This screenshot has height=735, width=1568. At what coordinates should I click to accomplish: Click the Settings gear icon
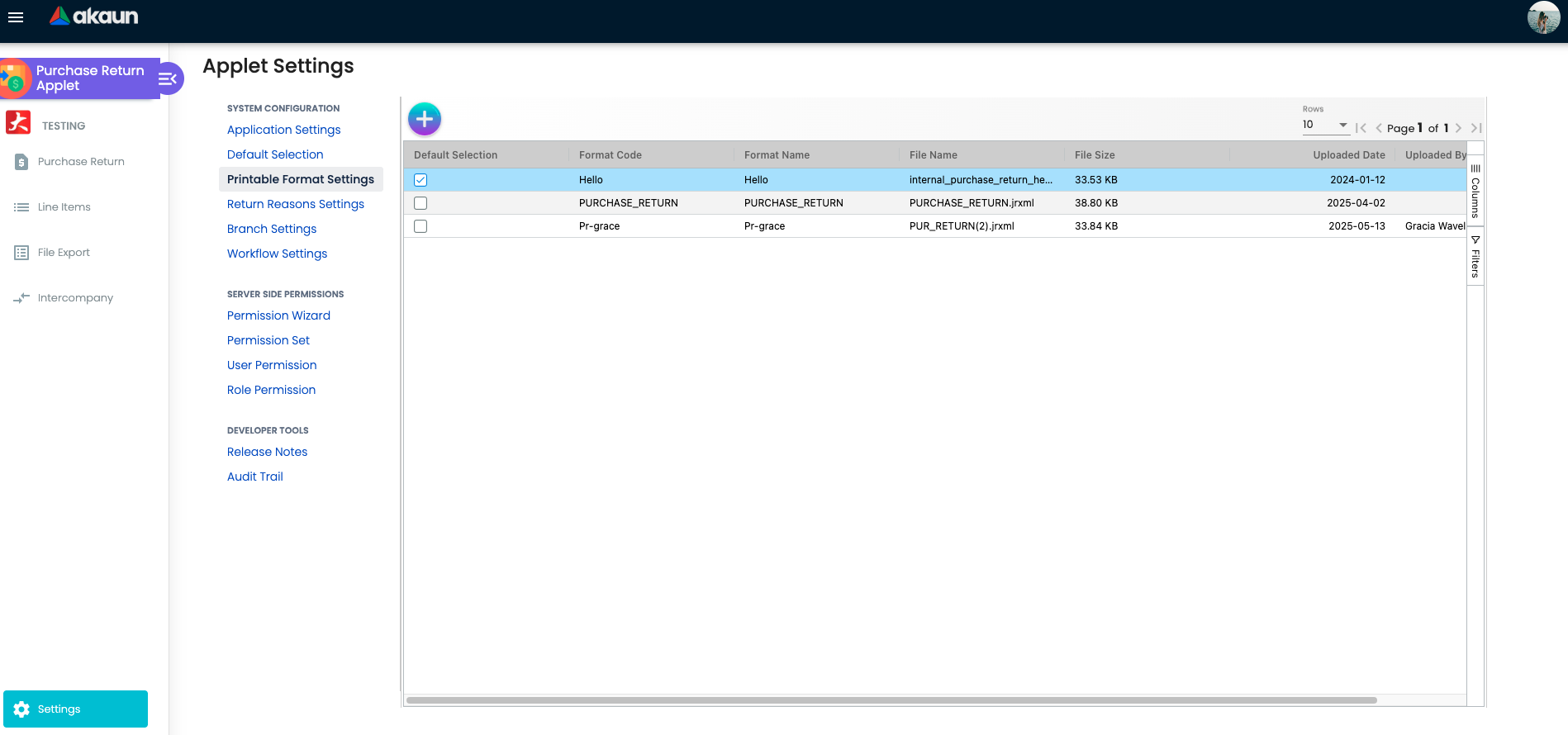click(21, 709)
